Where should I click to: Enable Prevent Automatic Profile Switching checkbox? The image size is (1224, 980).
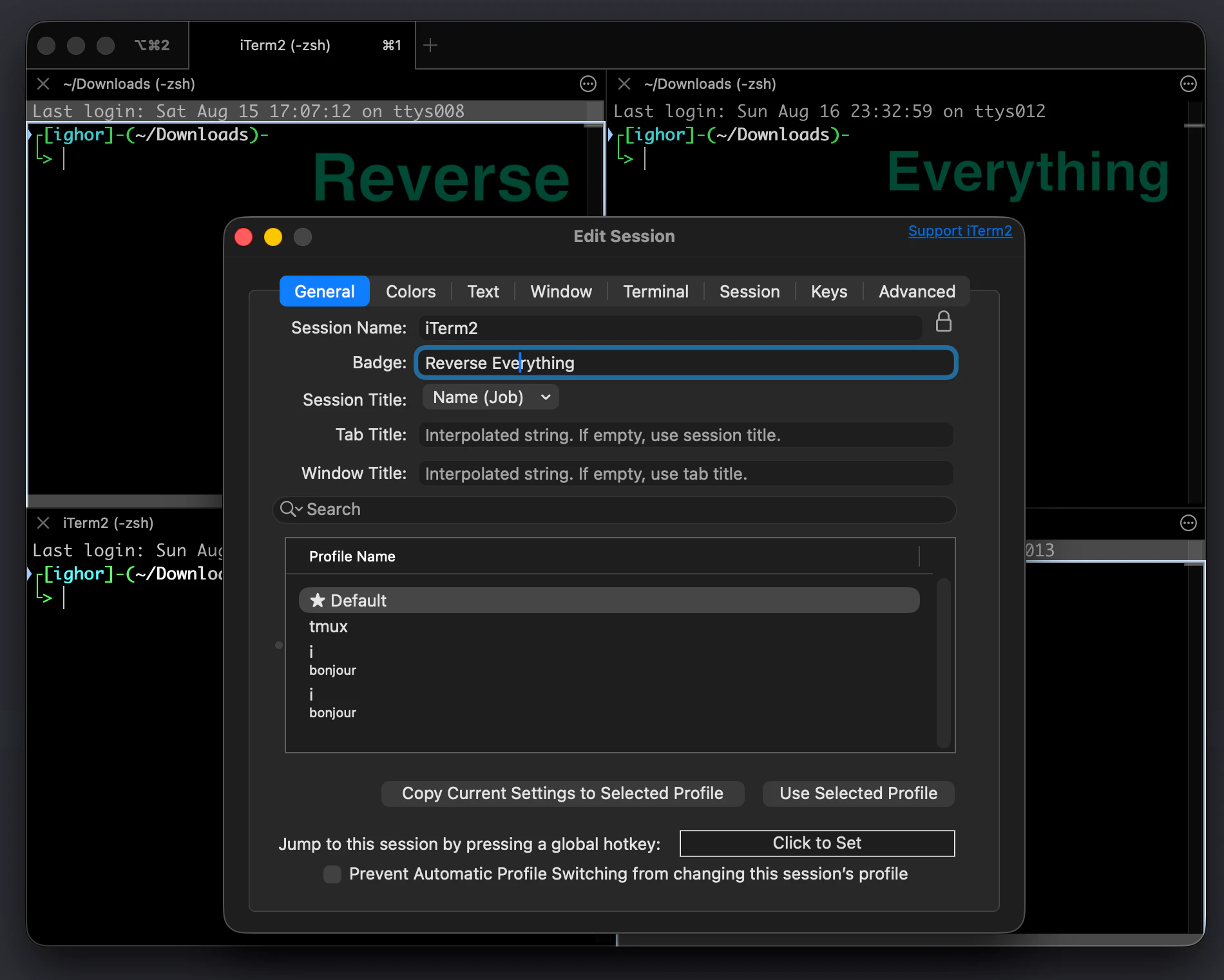(332, 874)
